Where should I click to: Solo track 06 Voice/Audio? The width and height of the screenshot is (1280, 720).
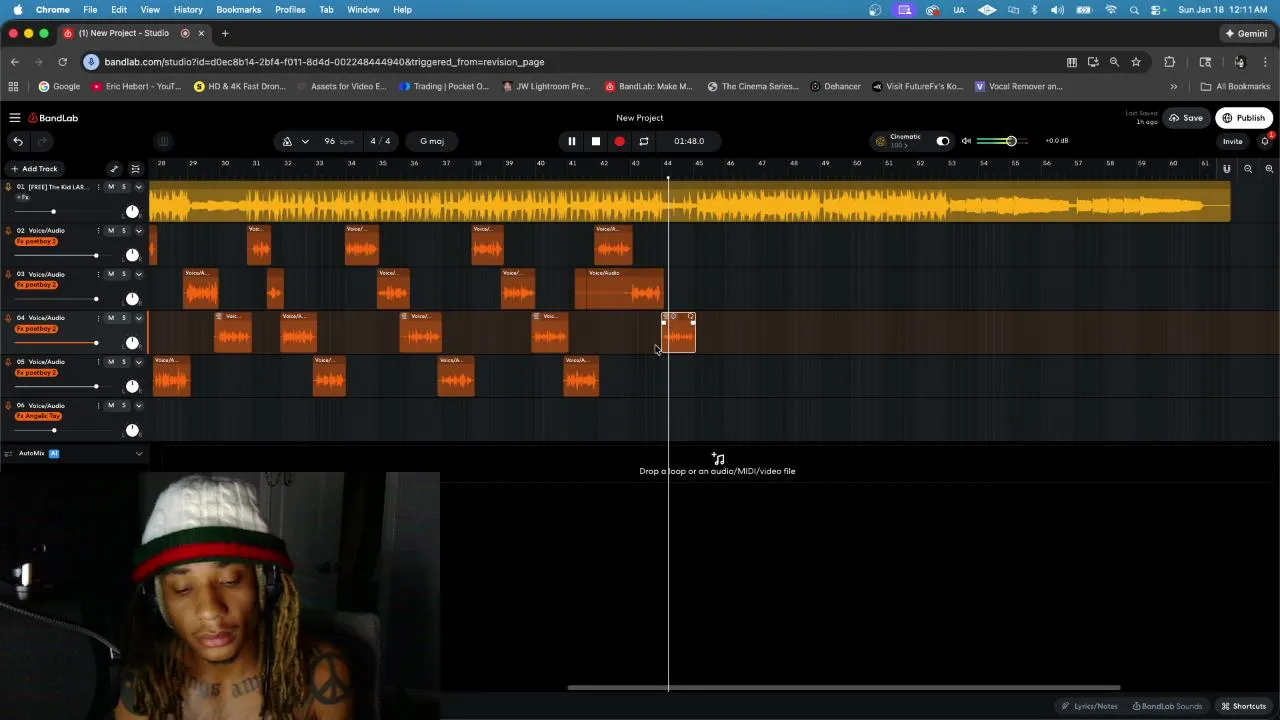[x=124, y=405]
